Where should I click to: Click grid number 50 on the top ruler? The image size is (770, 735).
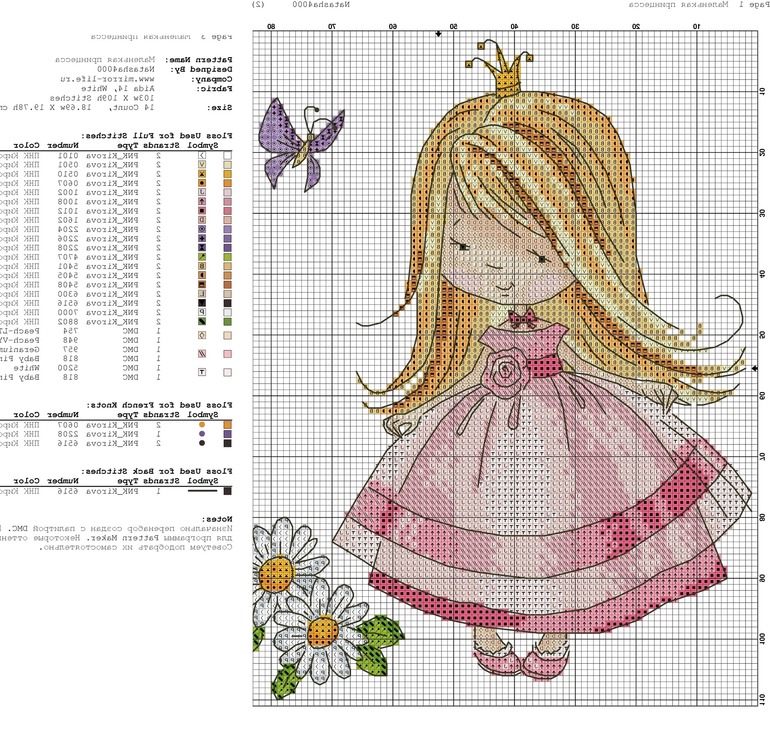click(x=453, y=25)
